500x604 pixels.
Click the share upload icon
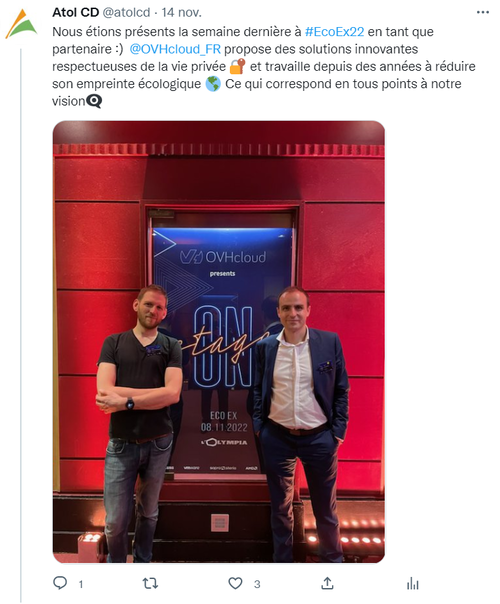tap(327, 583)
